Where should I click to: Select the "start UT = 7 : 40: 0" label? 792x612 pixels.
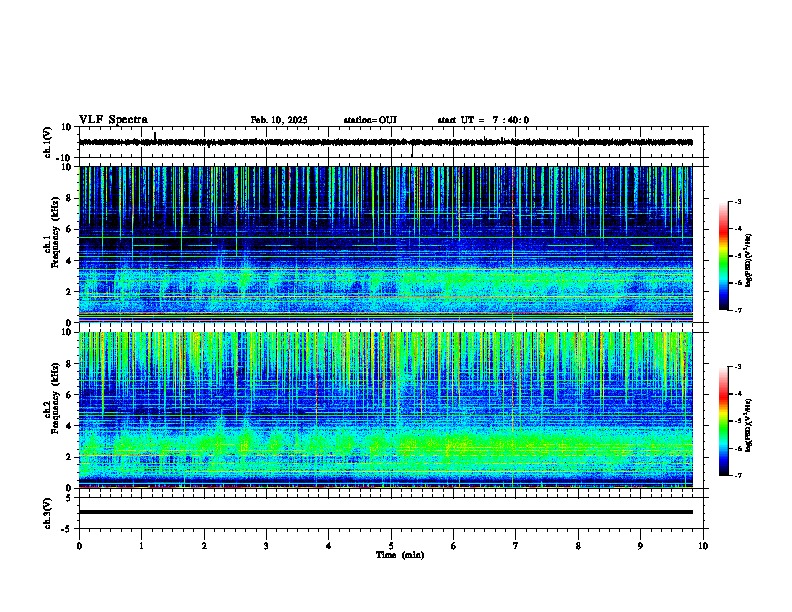483,120
